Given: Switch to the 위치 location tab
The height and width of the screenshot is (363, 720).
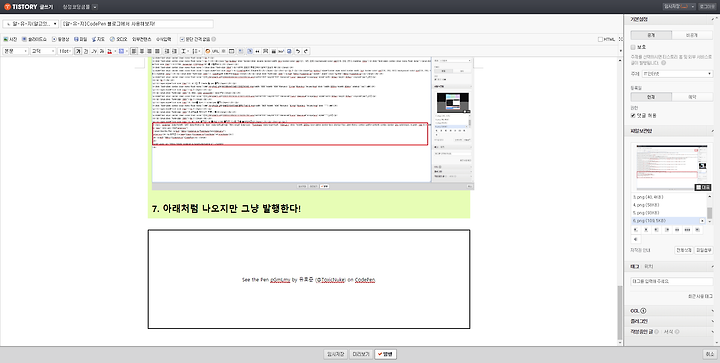Looking at the screenshot, I should click(x=648, y=267).
